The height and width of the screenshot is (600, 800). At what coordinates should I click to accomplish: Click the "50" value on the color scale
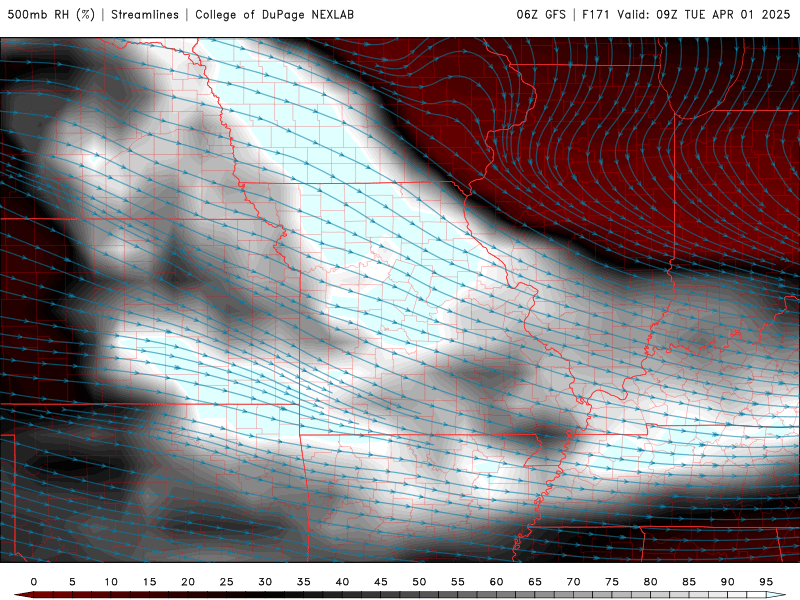(x=419, y=582)
